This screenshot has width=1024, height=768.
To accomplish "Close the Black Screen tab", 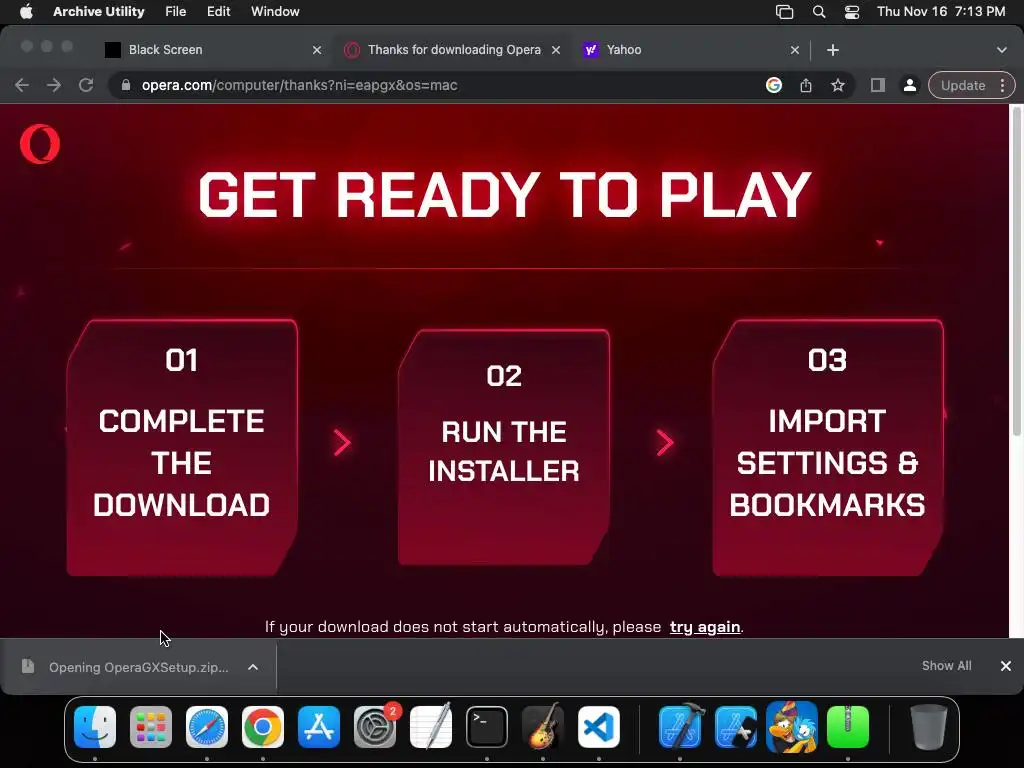I will pyautogui.click(x=317, y=50).
